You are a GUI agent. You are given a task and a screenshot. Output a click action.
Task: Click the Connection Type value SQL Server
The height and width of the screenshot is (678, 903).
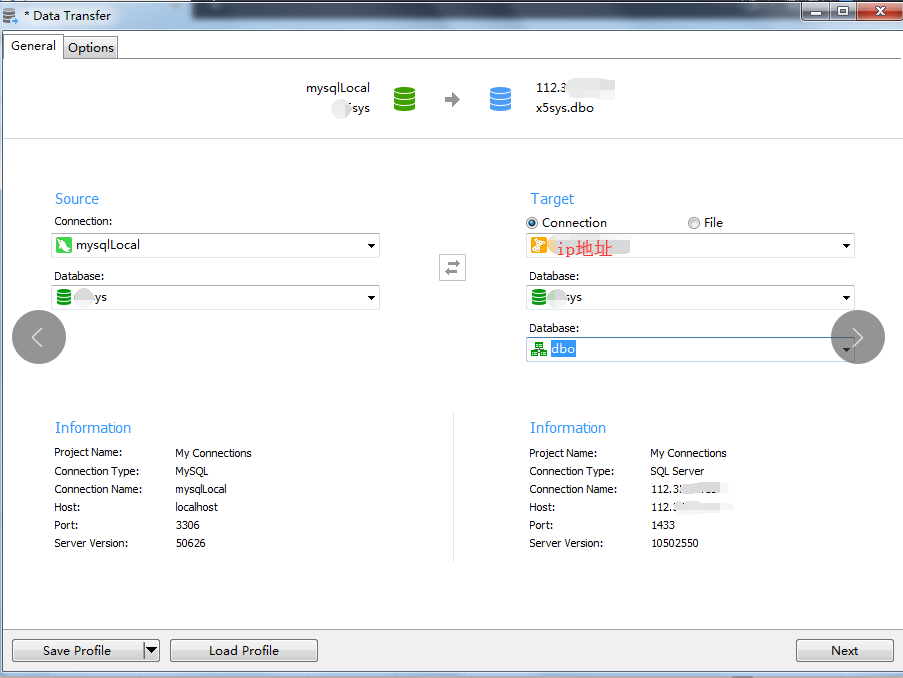[677, 471]
